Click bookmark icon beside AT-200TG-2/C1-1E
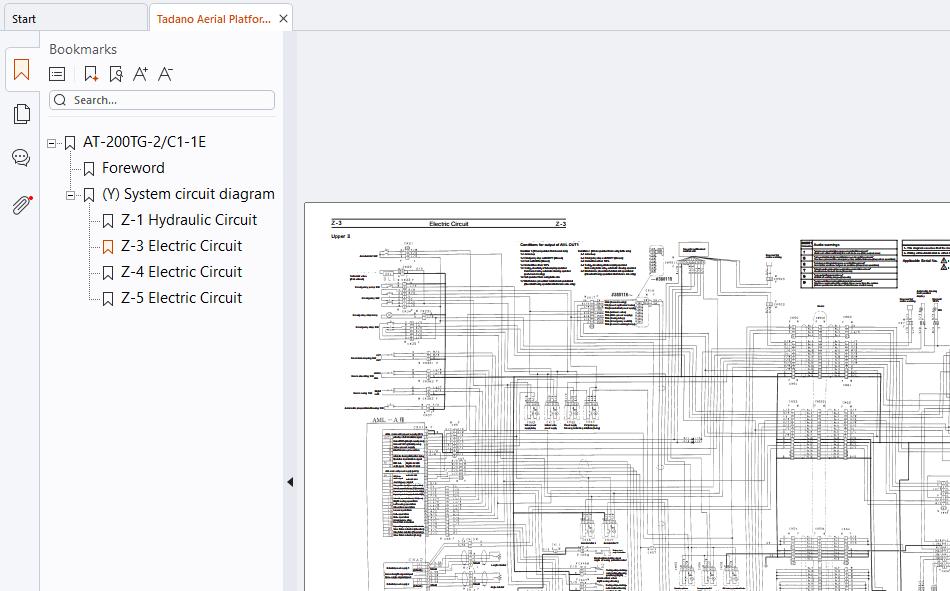 coord(70,143)
